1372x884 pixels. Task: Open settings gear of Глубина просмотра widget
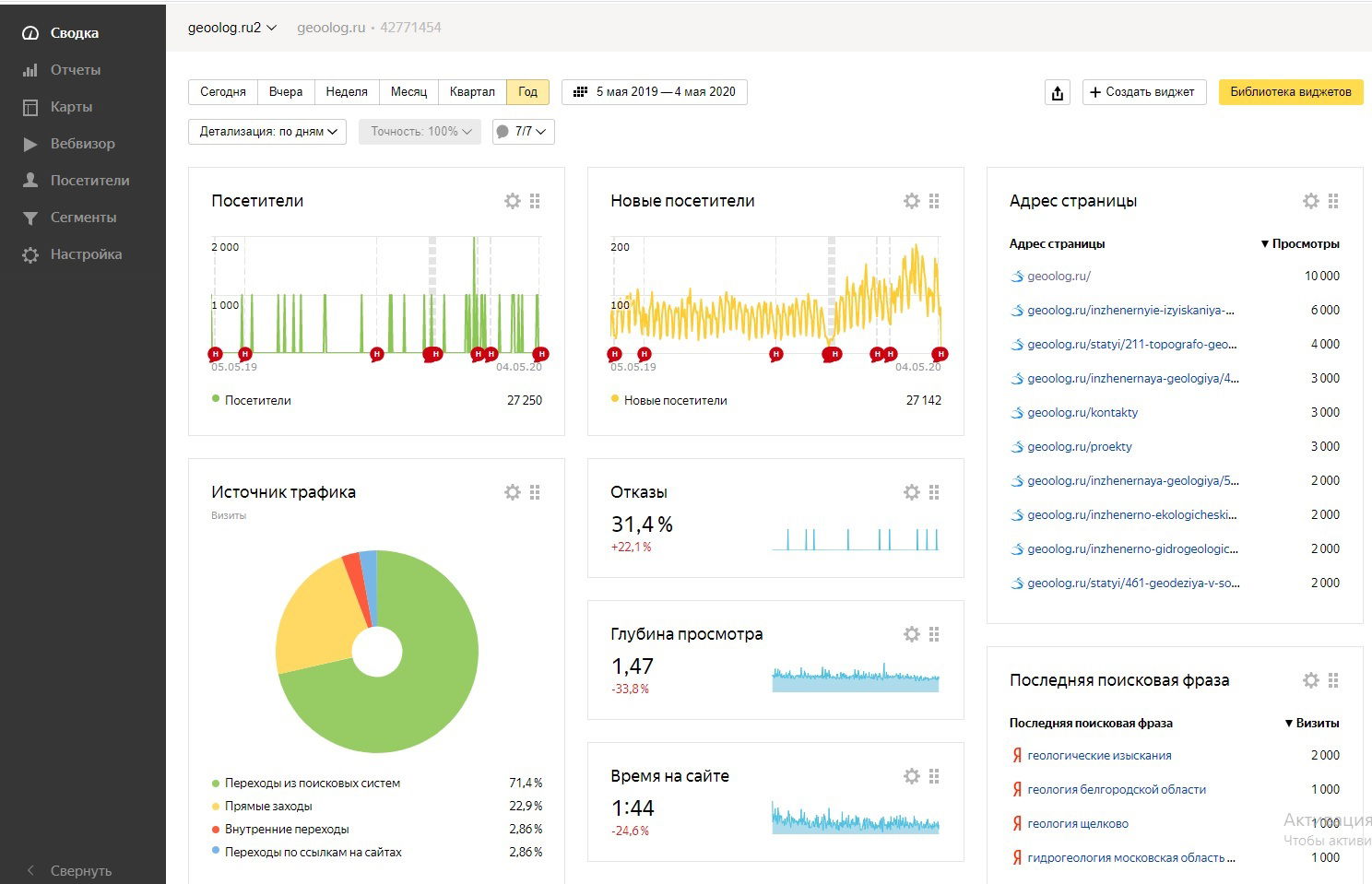click(912, 634)
